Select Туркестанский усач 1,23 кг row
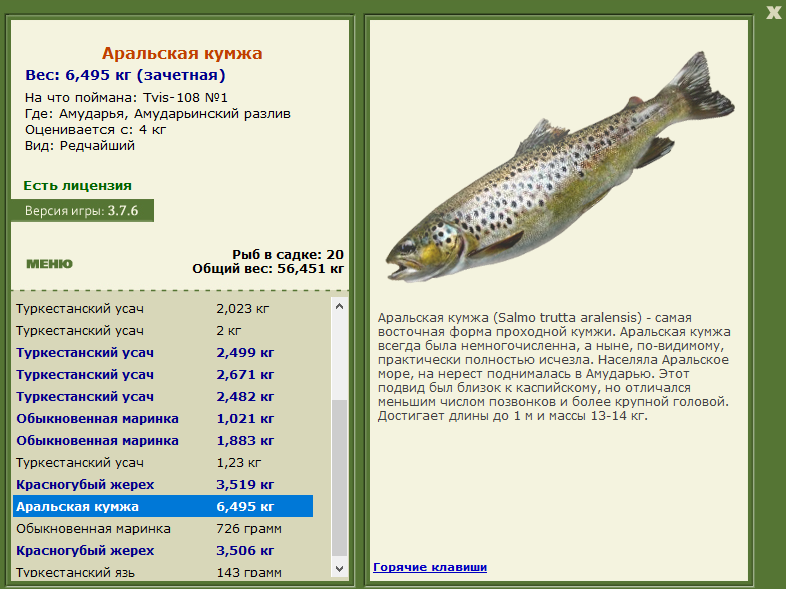The width and height of the screenshot is (786, 589). pos(163,463)
